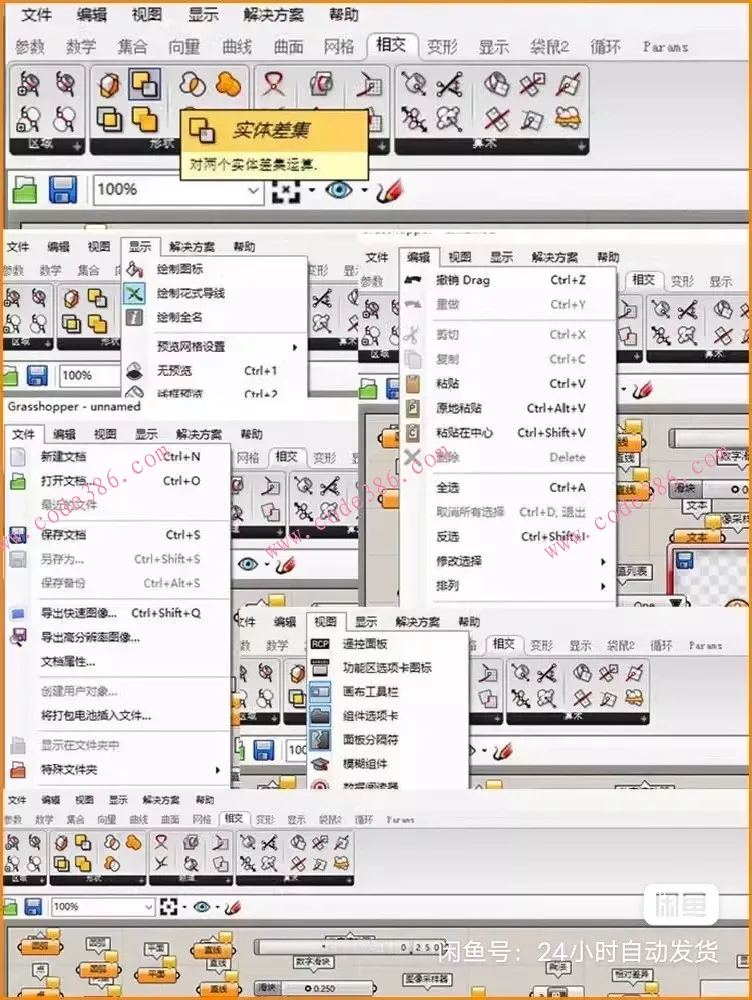
Task: Toggle preview eye icon in top panel toolbar
Action: [338, 190]
